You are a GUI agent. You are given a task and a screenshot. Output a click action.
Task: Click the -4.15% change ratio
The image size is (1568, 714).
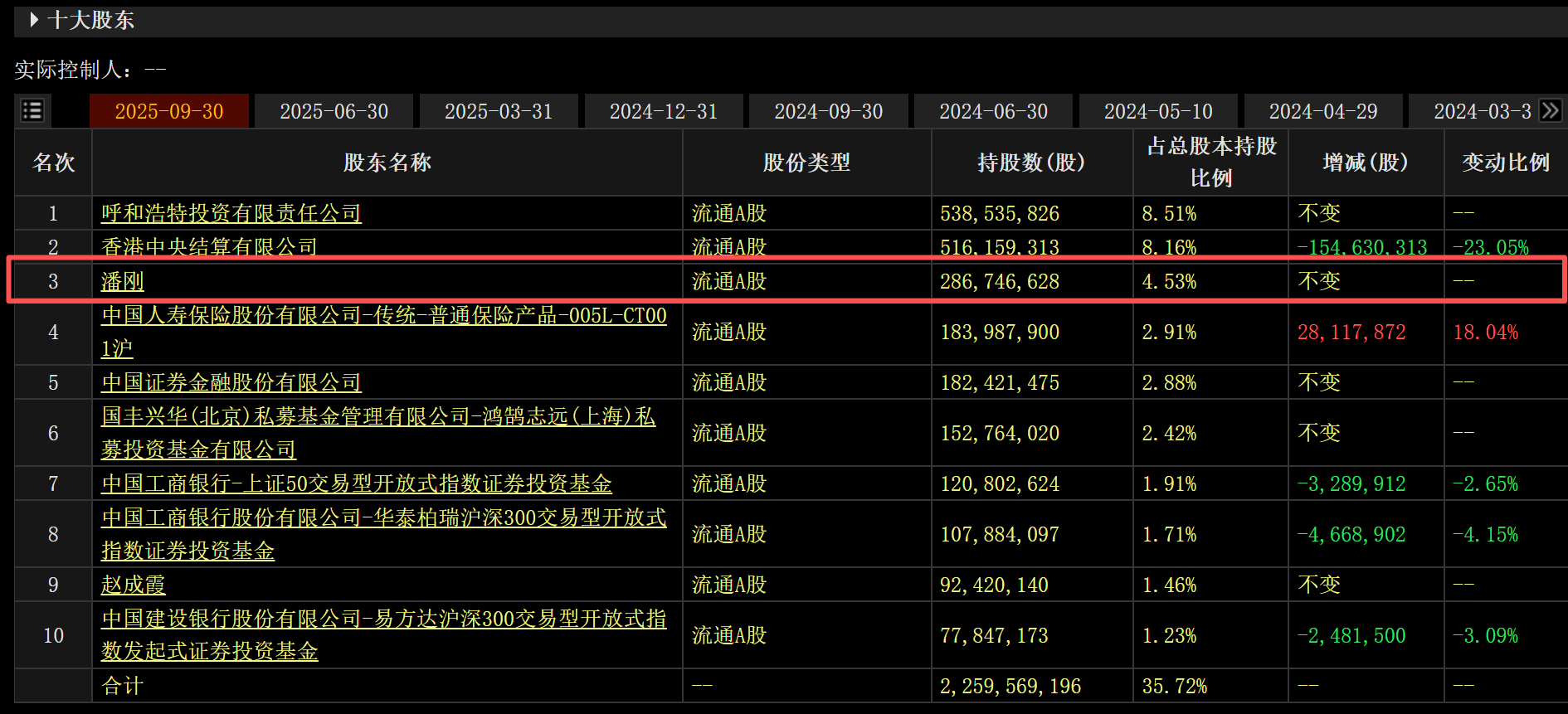[1486, 534]
